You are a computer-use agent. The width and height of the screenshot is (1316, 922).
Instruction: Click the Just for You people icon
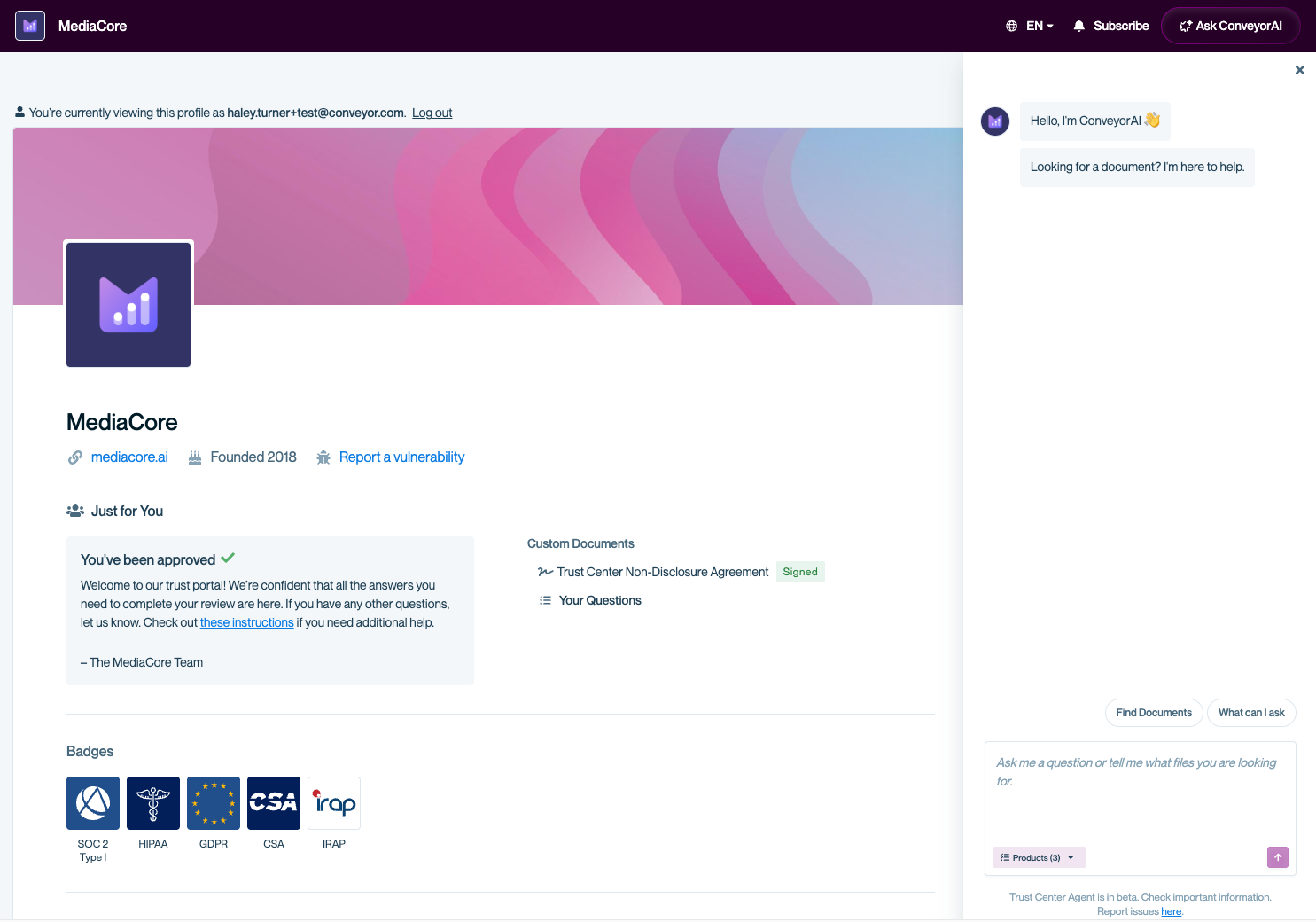(75, 511)
